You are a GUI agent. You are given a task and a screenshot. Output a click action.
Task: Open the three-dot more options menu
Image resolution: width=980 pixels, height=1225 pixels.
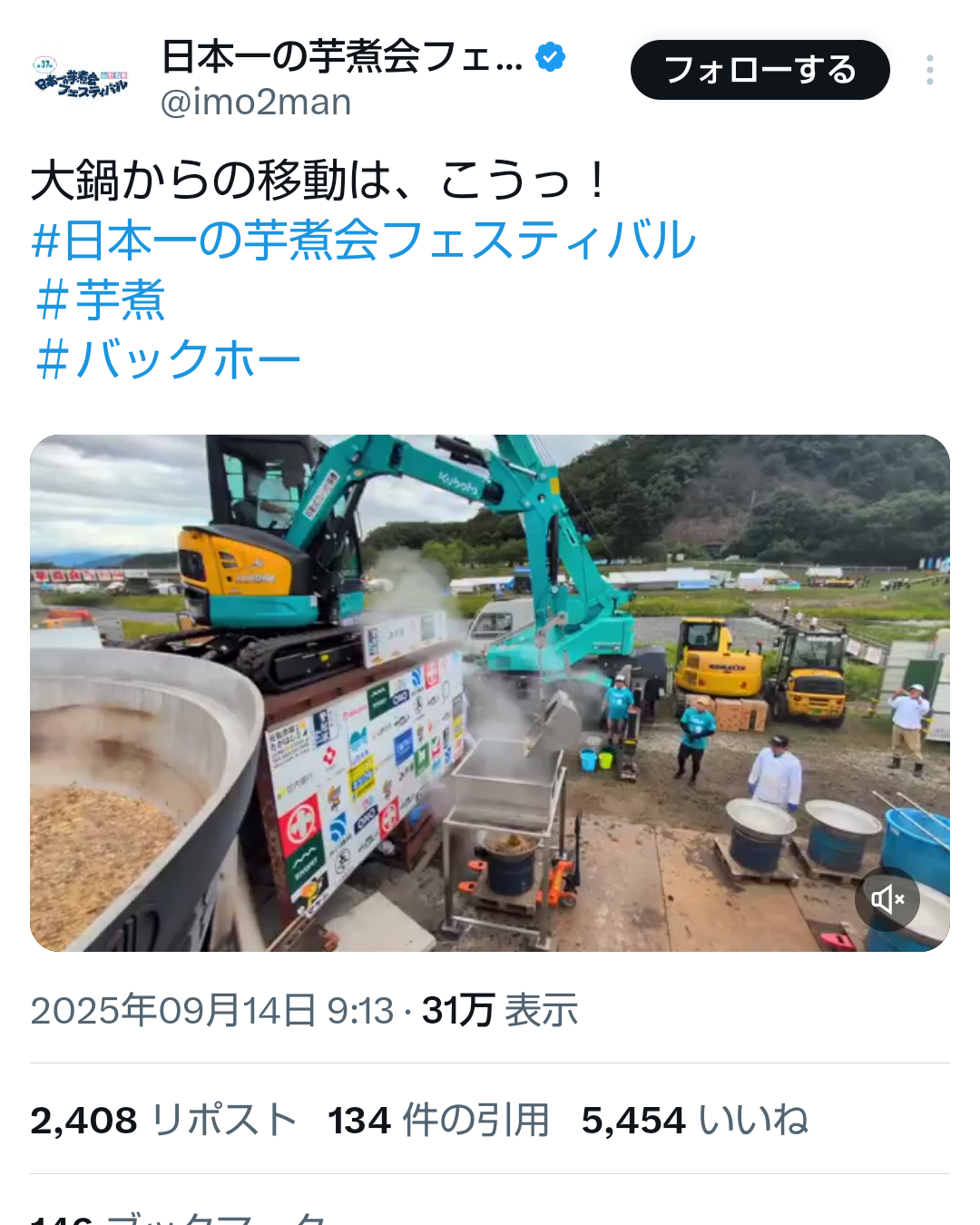click(x=930, y=70)
